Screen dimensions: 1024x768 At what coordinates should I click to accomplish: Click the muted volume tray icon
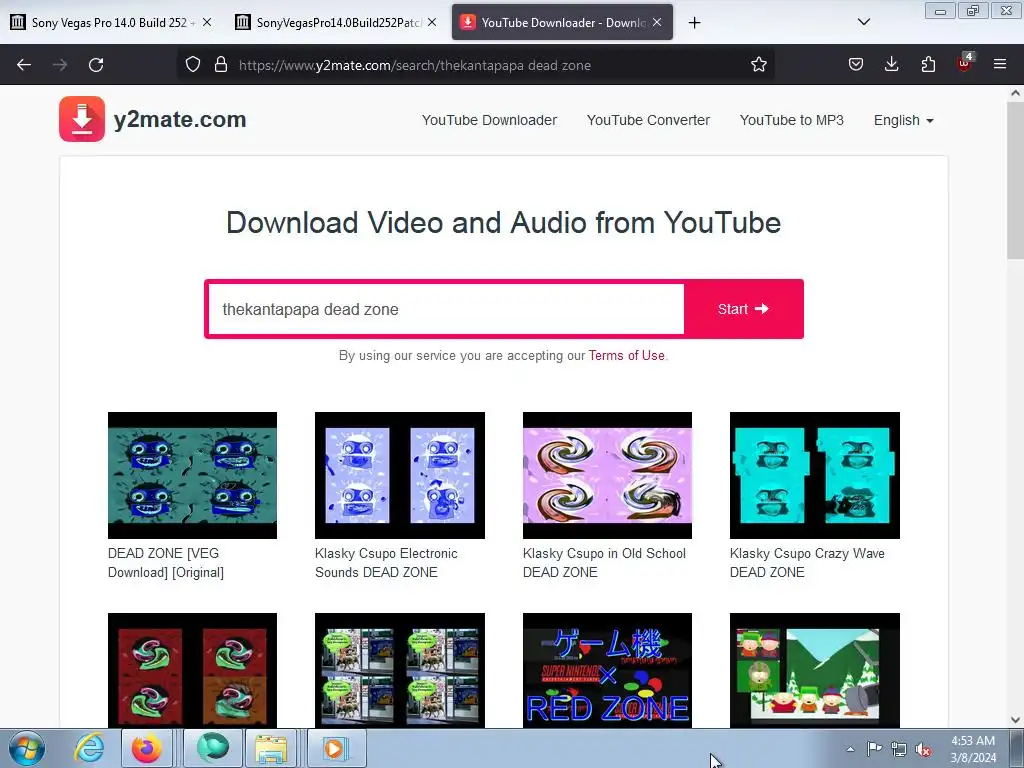pos(923,750)
